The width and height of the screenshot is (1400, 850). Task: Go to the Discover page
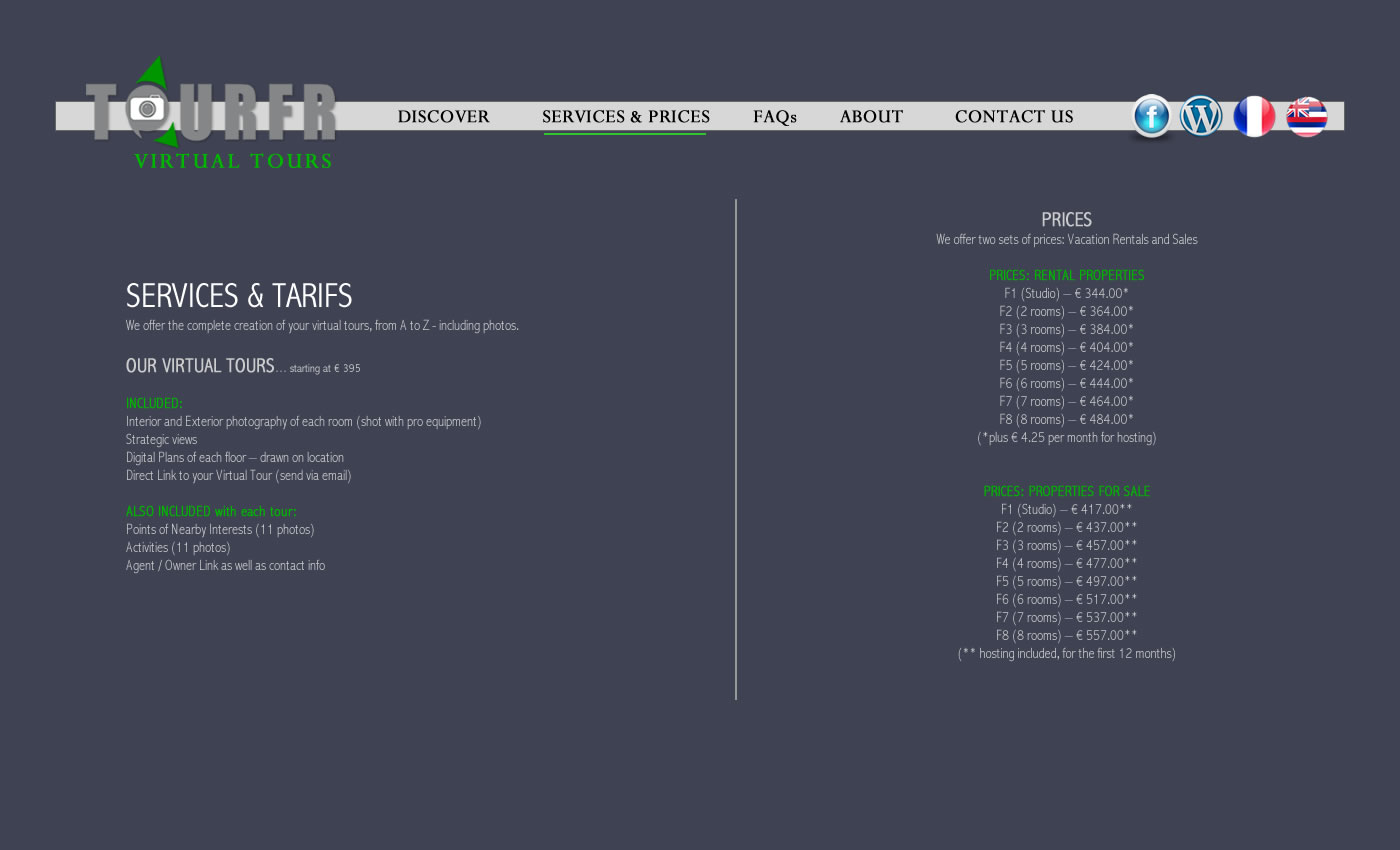click(443, 117)
